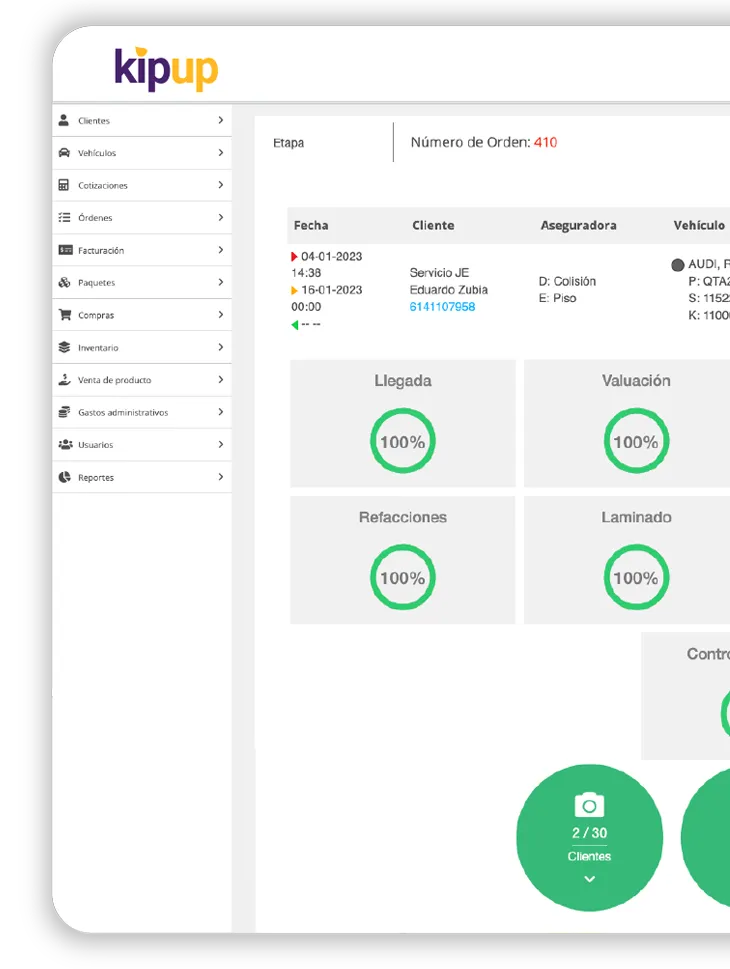Open the Llegada stage card
Image resolution: width=730 pixels, height=969 pixels.
tap(403, 423)
